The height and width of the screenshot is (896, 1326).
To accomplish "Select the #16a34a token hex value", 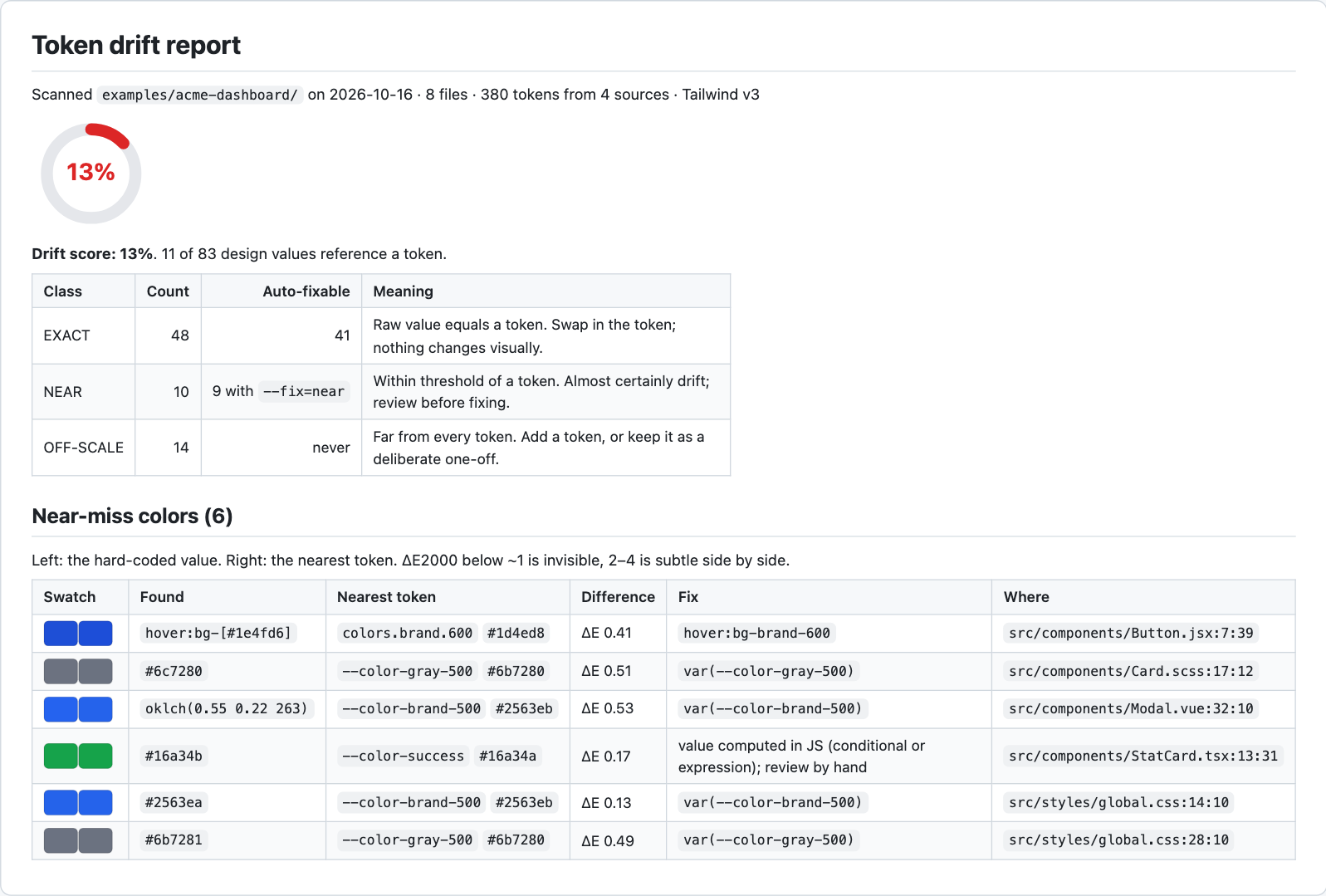I will (x=507, y=756).
